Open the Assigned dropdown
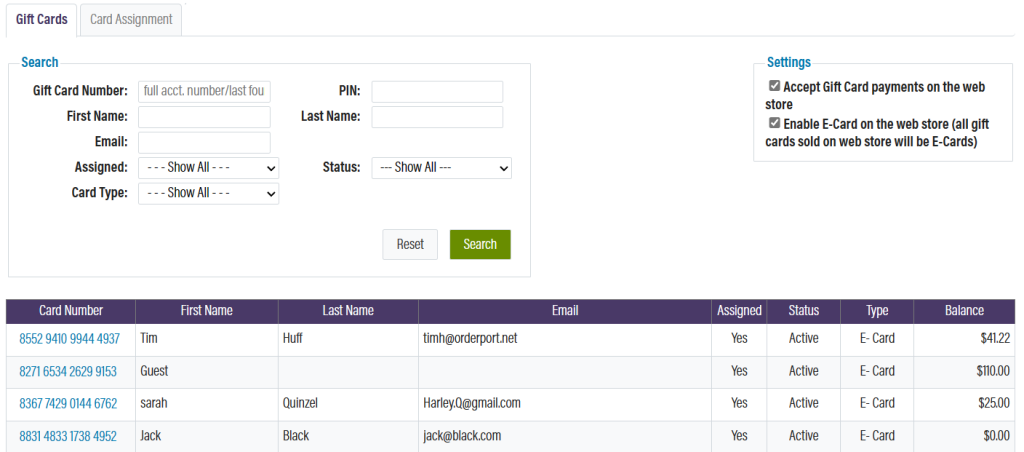Viewport: 1024px width, 452px height. [x=208, y=168]
